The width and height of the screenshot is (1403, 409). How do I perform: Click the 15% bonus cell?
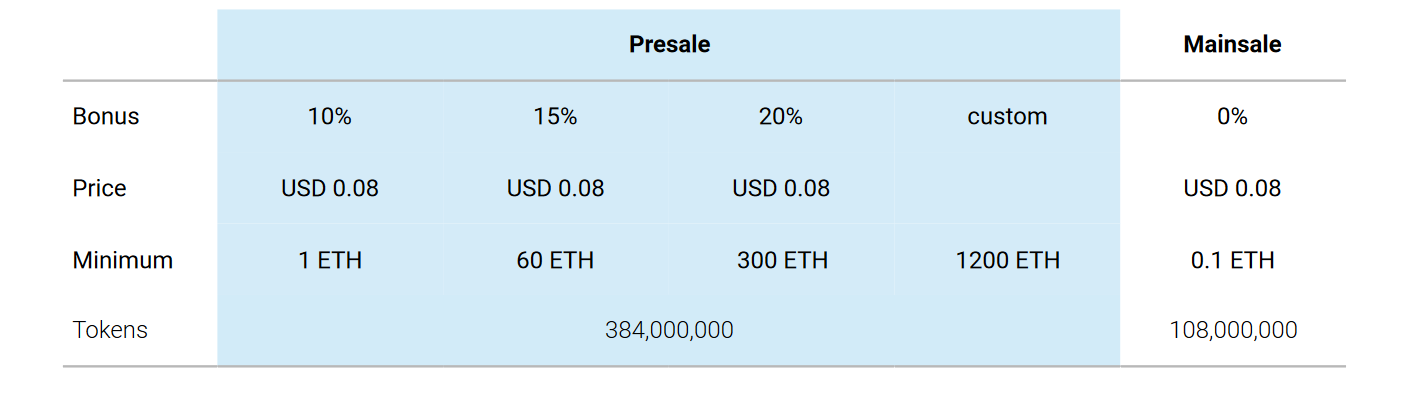(x=555, y=117)
